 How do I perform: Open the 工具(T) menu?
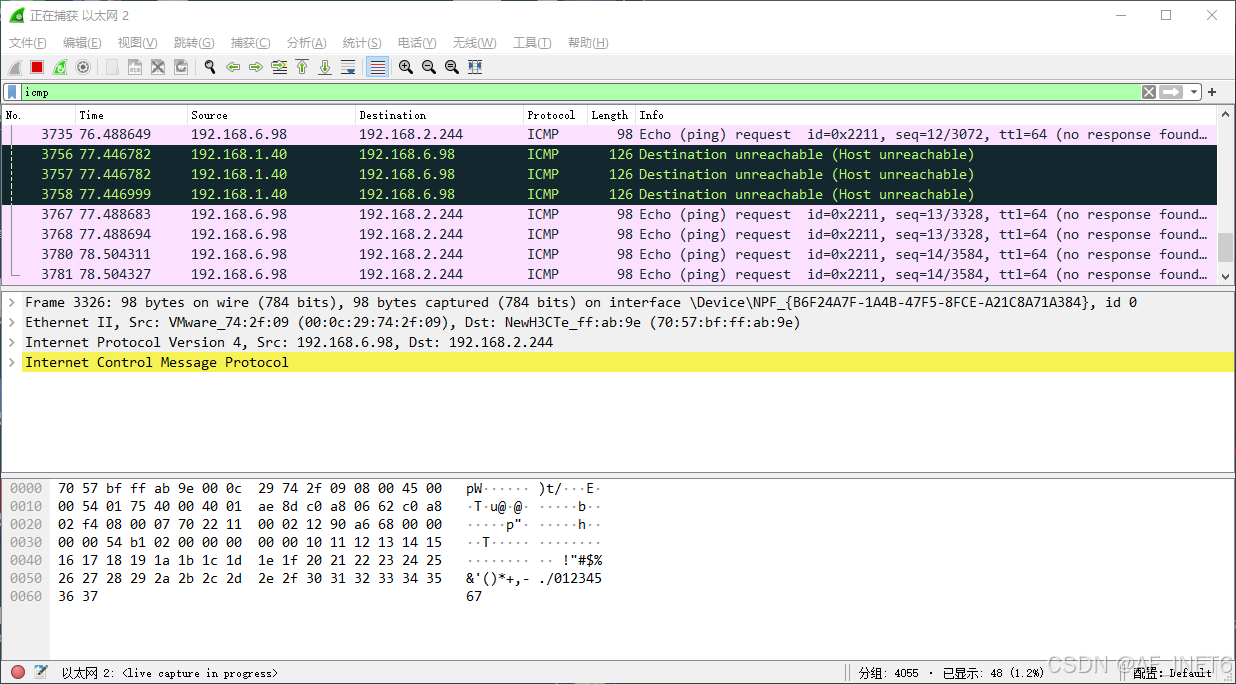[x=532, y=43]
